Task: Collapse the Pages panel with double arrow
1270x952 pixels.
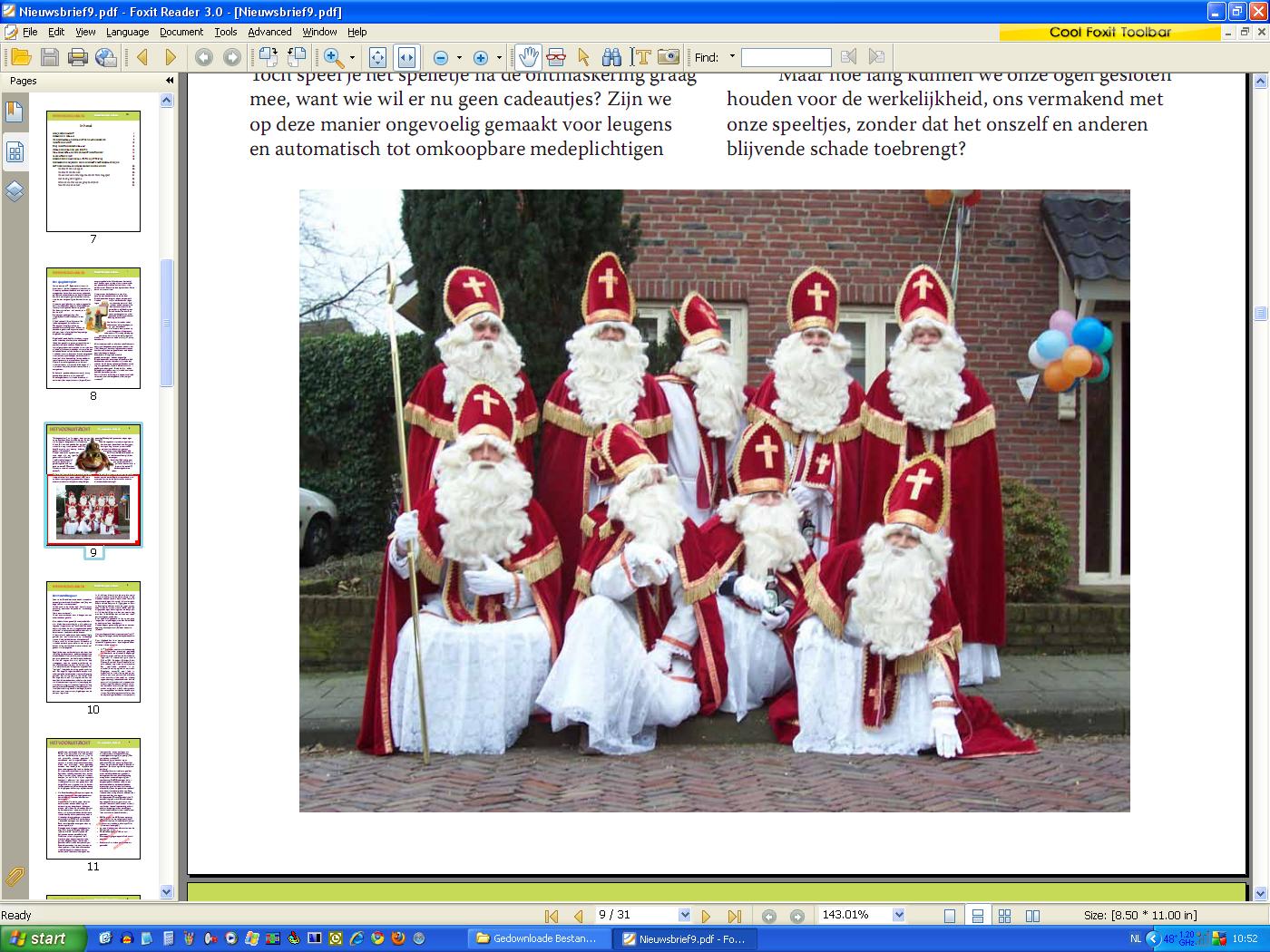Action: (169, 81)
